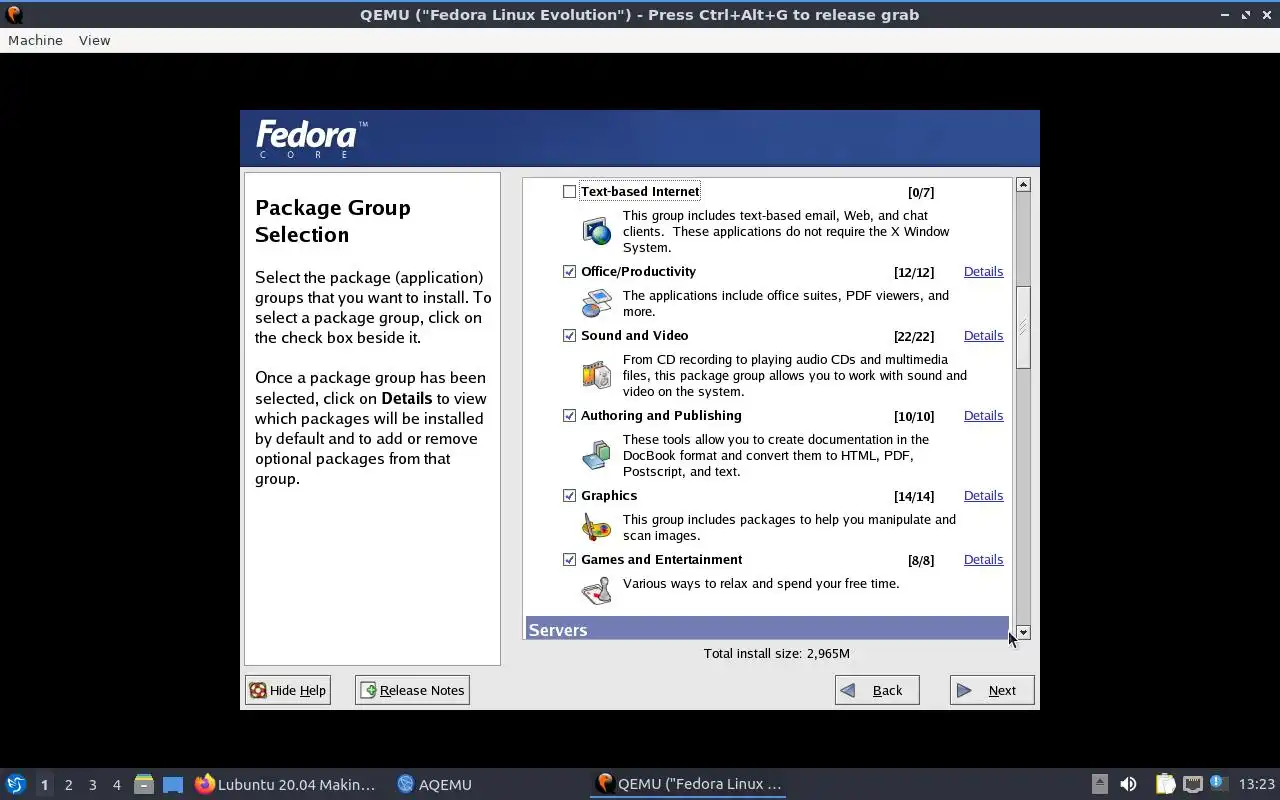The width and height of the screenshot is (1280, 800).
Task: Switch to workspace 4
Action: point(116,785)
